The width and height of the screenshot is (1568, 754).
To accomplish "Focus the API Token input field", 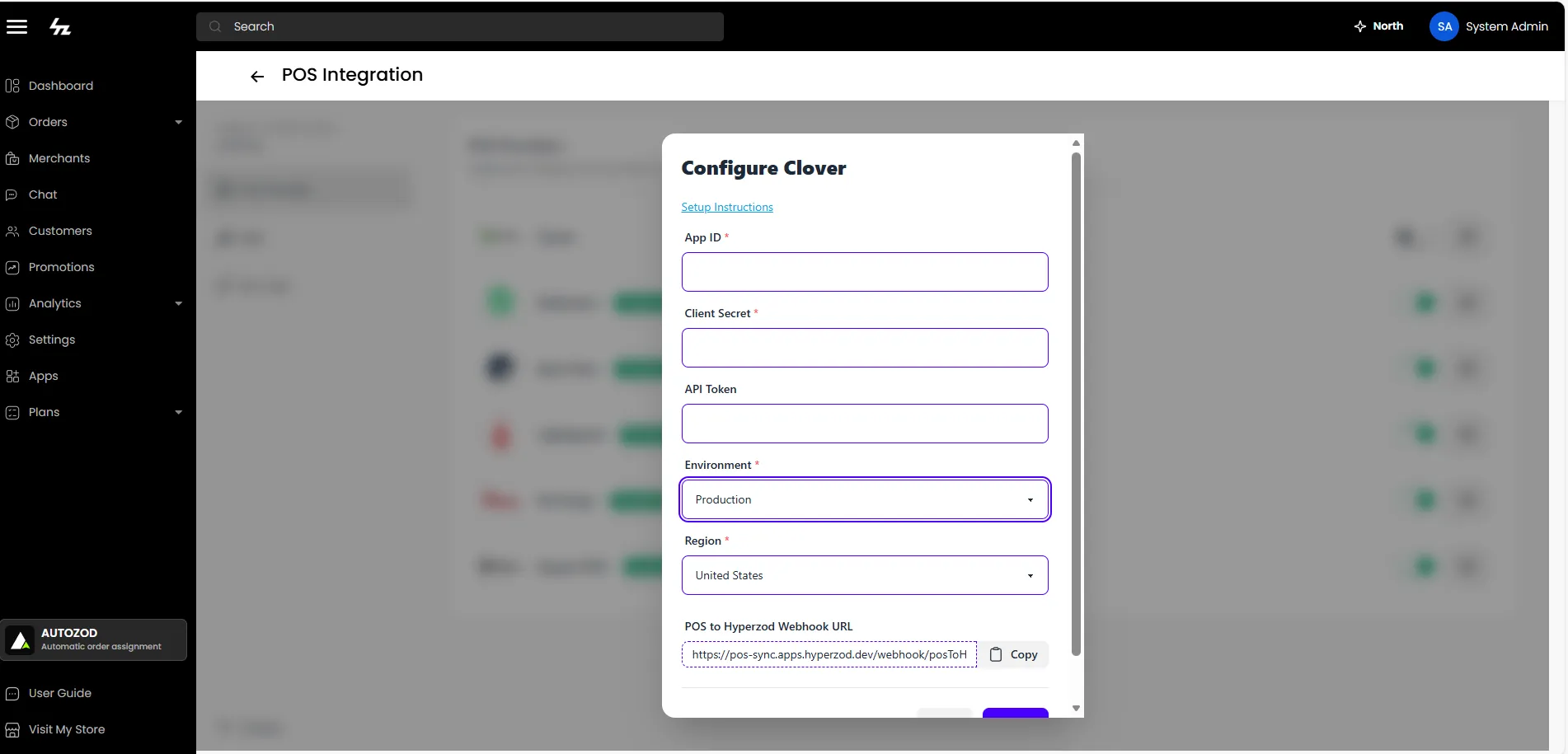I will (x=865, y=424).
